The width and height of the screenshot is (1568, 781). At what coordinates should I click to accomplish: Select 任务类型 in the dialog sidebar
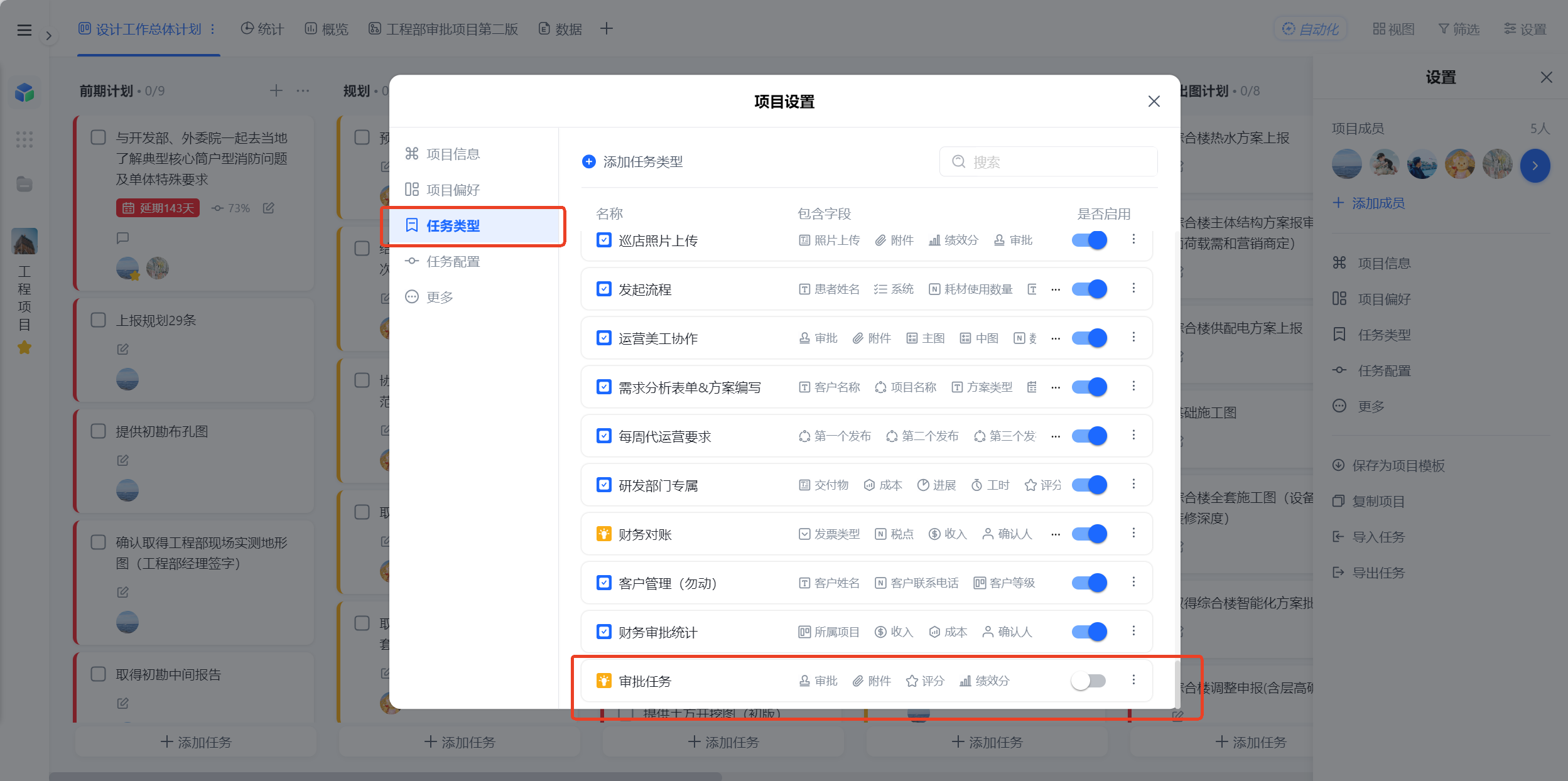tap(473, 225)
